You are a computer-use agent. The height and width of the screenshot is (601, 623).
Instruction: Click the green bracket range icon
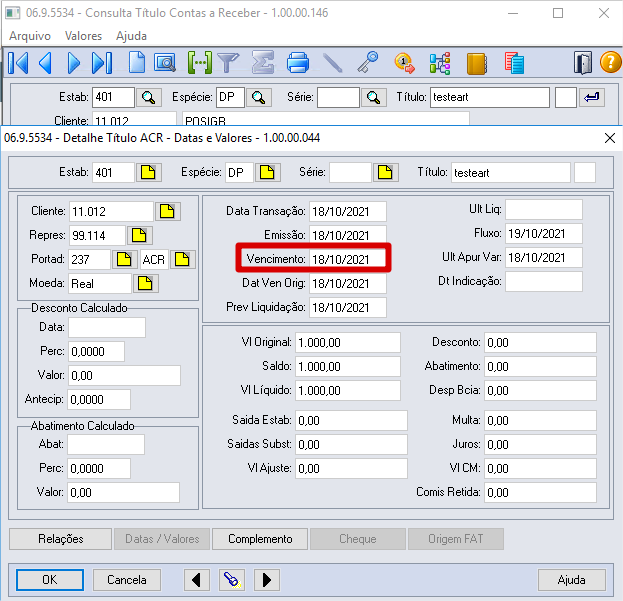coord(199,63)
